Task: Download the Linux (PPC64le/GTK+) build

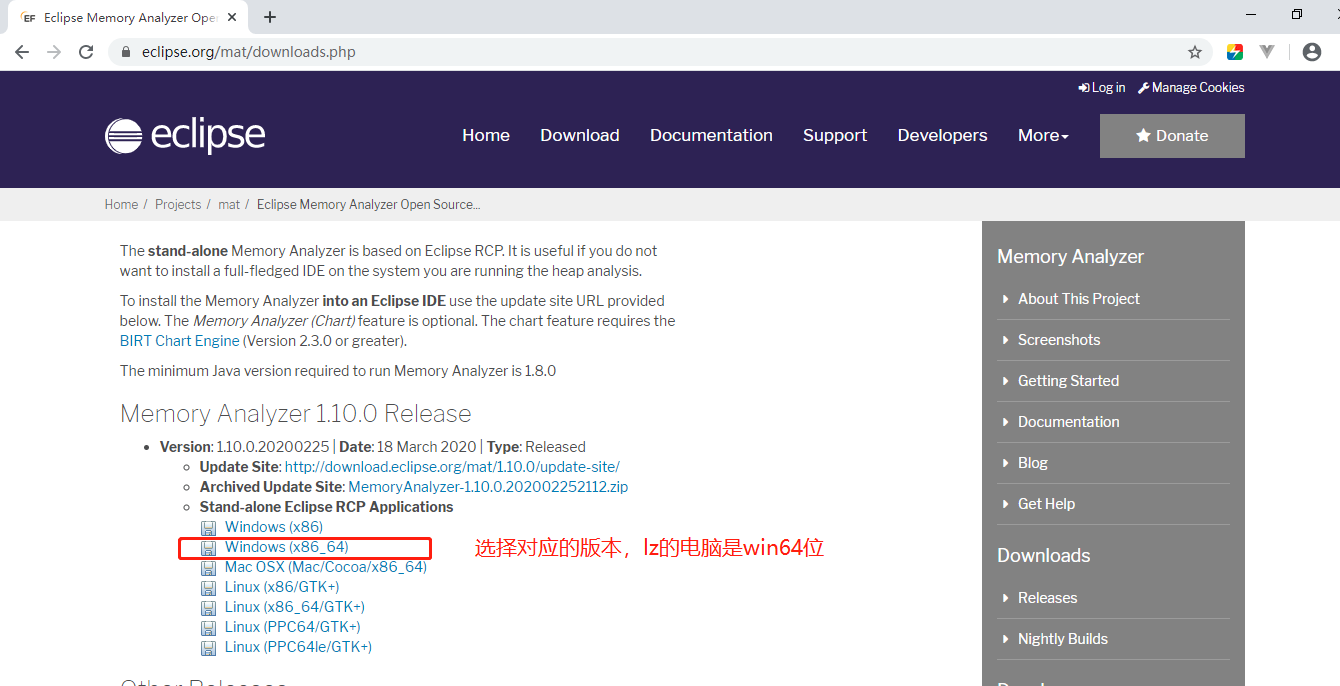Action: click(298, 647)
